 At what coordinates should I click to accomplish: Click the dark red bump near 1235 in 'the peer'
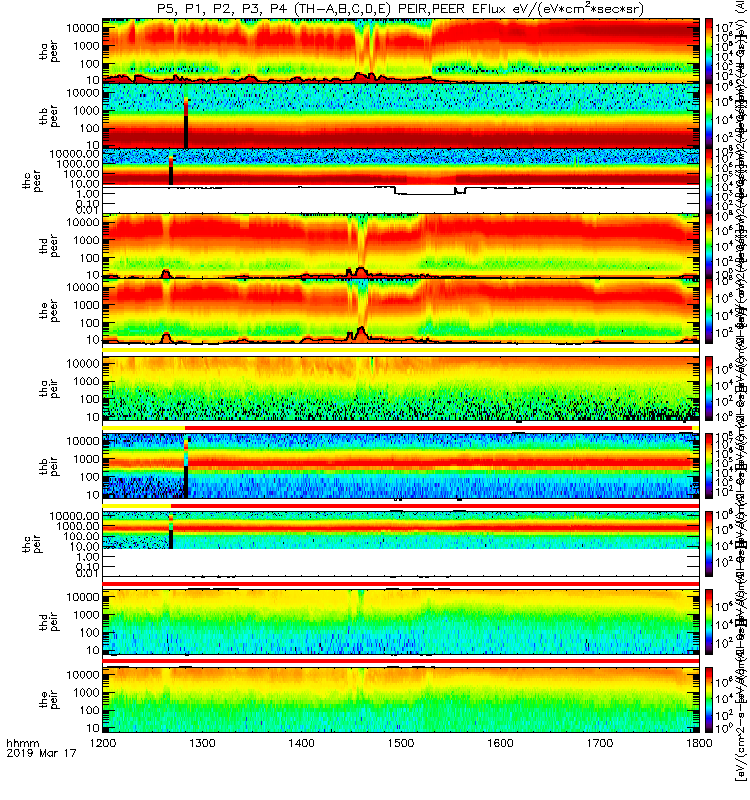[165, 337]
